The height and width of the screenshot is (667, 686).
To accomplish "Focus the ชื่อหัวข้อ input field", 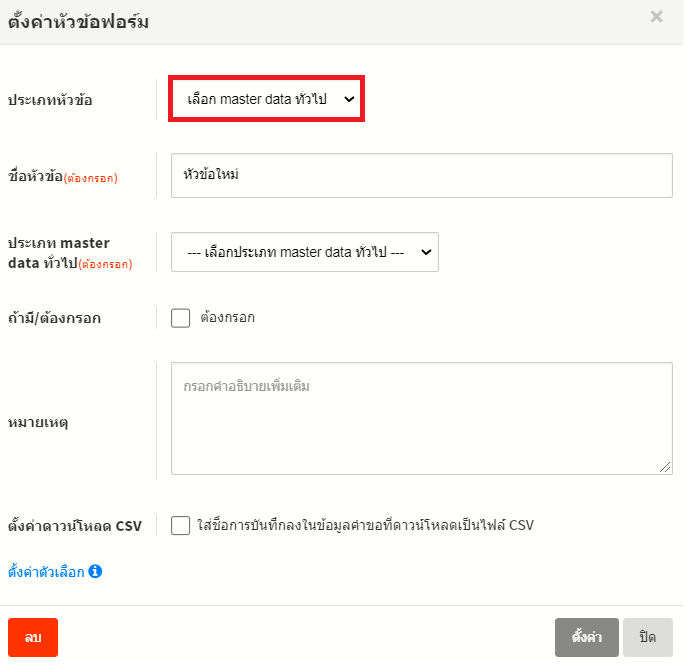I will coord(421,175).
